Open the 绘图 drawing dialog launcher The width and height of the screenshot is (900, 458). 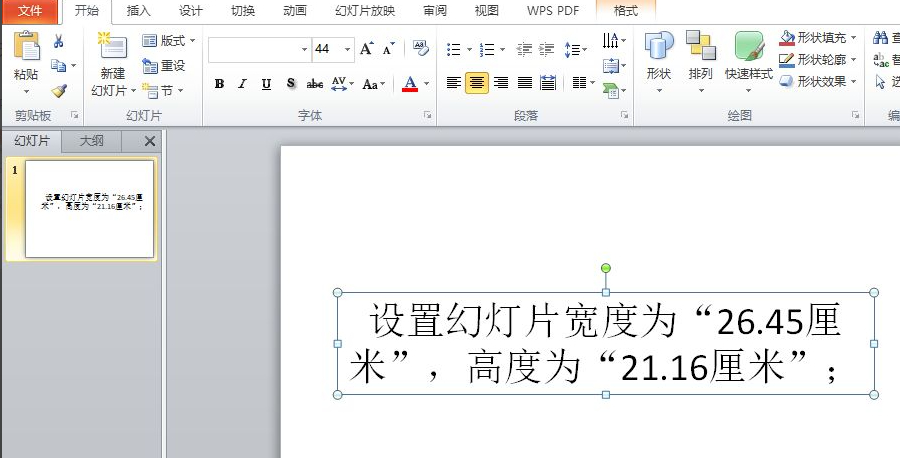pos(855,115)
